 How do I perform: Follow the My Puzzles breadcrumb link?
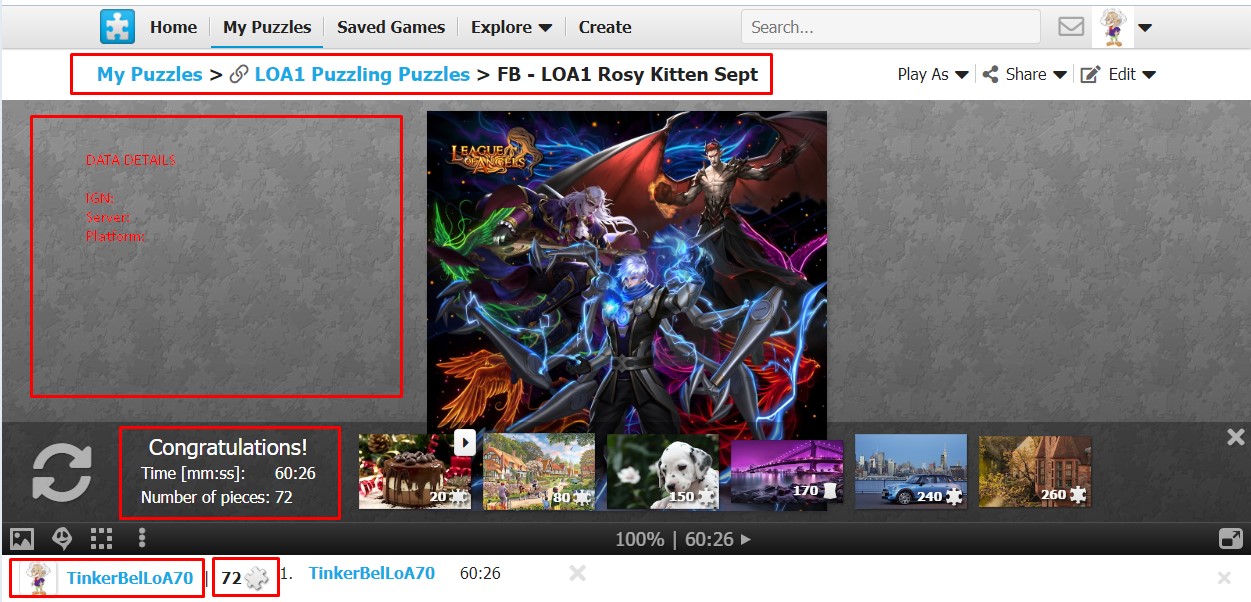[150, 74]
